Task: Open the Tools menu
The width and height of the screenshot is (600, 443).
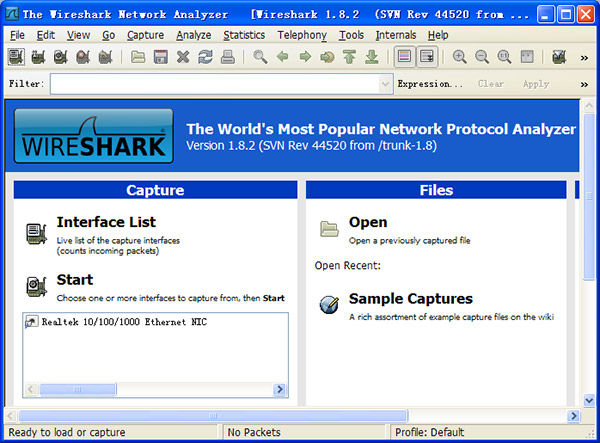Action: coord(351,35)
